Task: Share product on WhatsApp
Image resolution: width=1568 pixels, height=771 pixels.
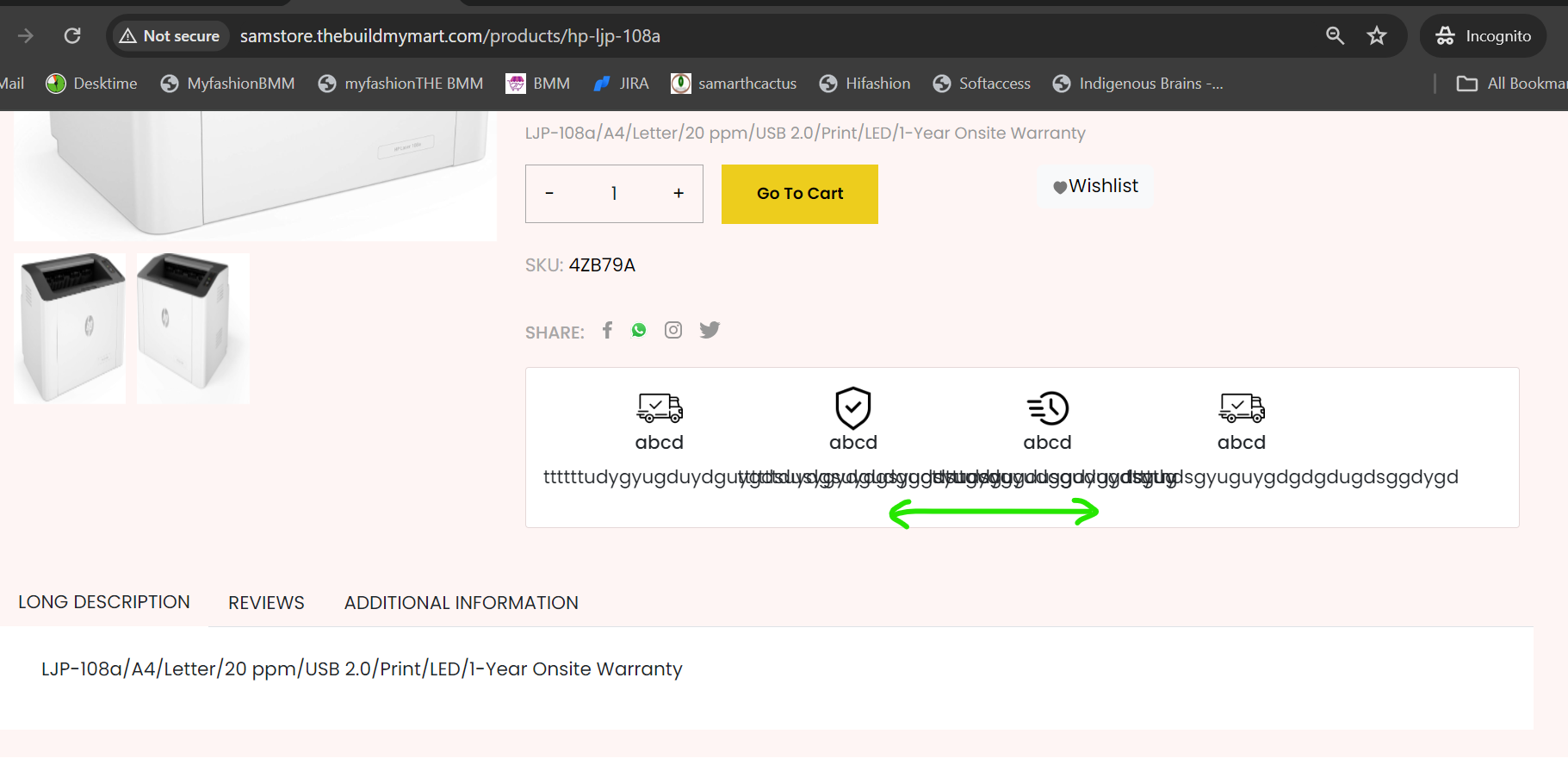Action: click(x=639, y=330)
